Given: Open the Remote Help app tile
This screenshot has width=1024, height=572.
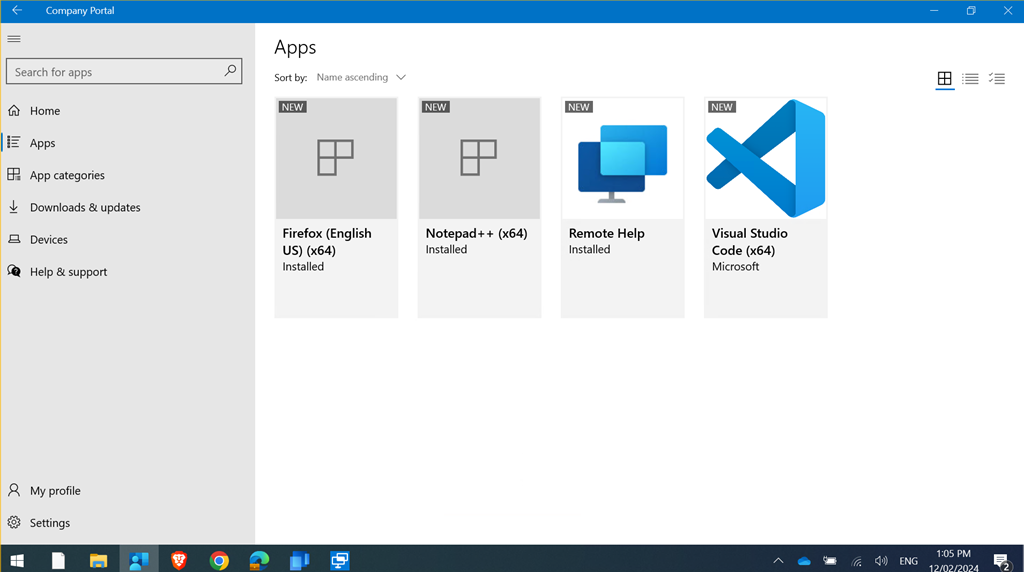Looking at the screenshot, I should coord(622,207).
